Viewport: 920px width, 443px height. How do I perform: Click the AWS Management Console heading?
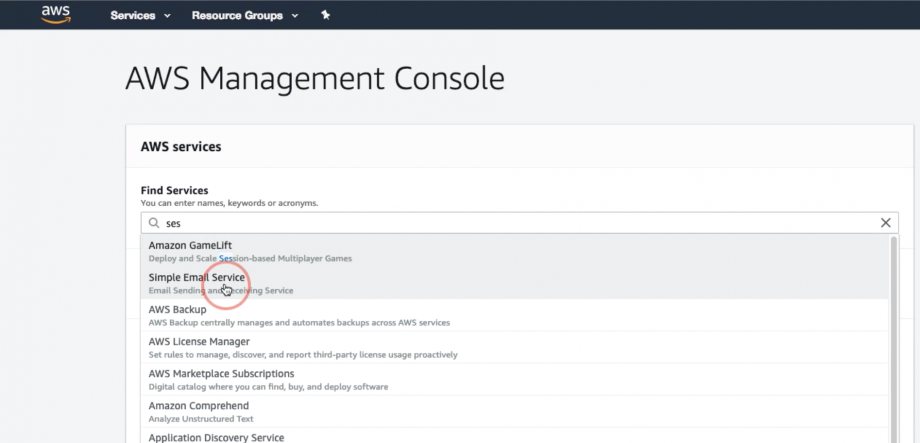tap(314, 79)
